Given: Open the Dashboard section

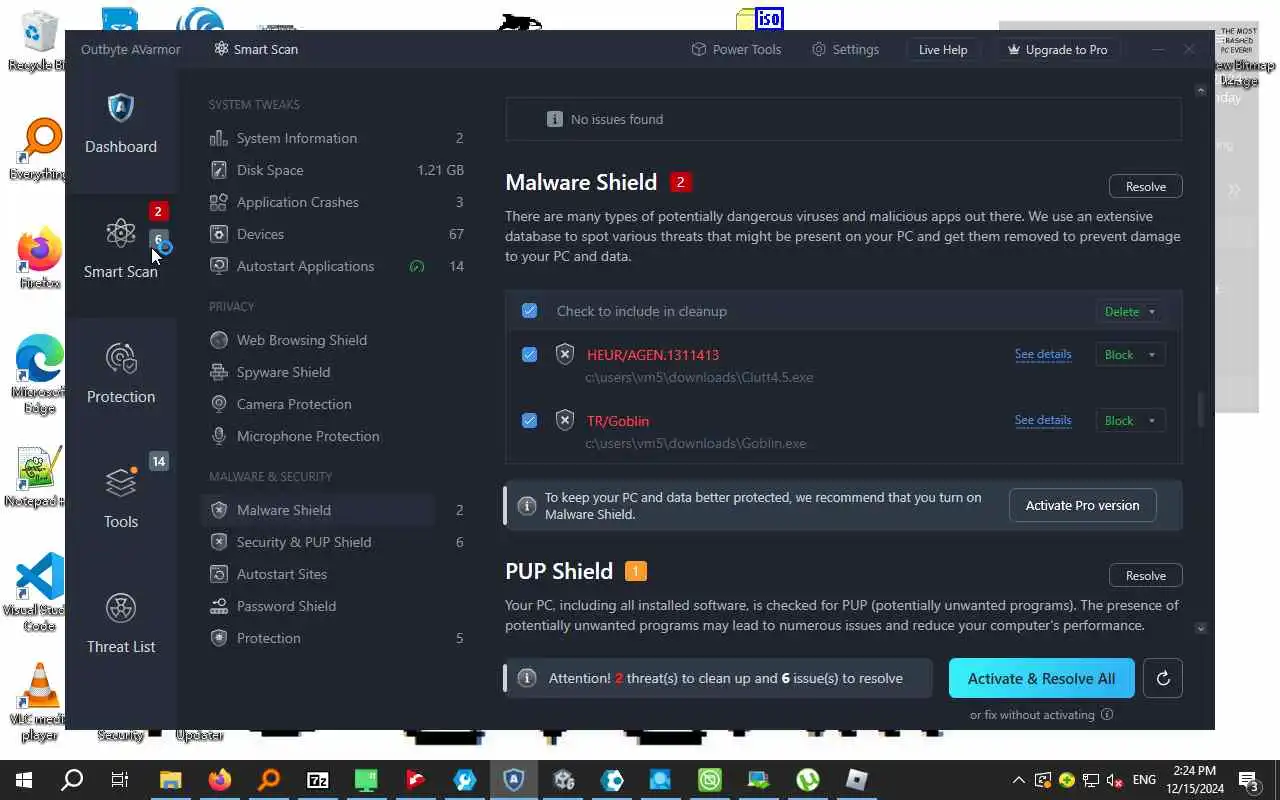Looking at the screenshot, I should pyautogui.click(x=120, y=125).
